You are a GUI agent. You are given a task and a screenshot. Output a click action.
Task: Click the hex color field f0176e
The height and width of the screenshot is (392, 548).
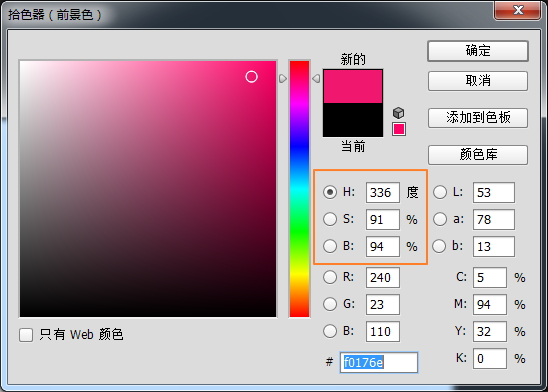point(378,362)
